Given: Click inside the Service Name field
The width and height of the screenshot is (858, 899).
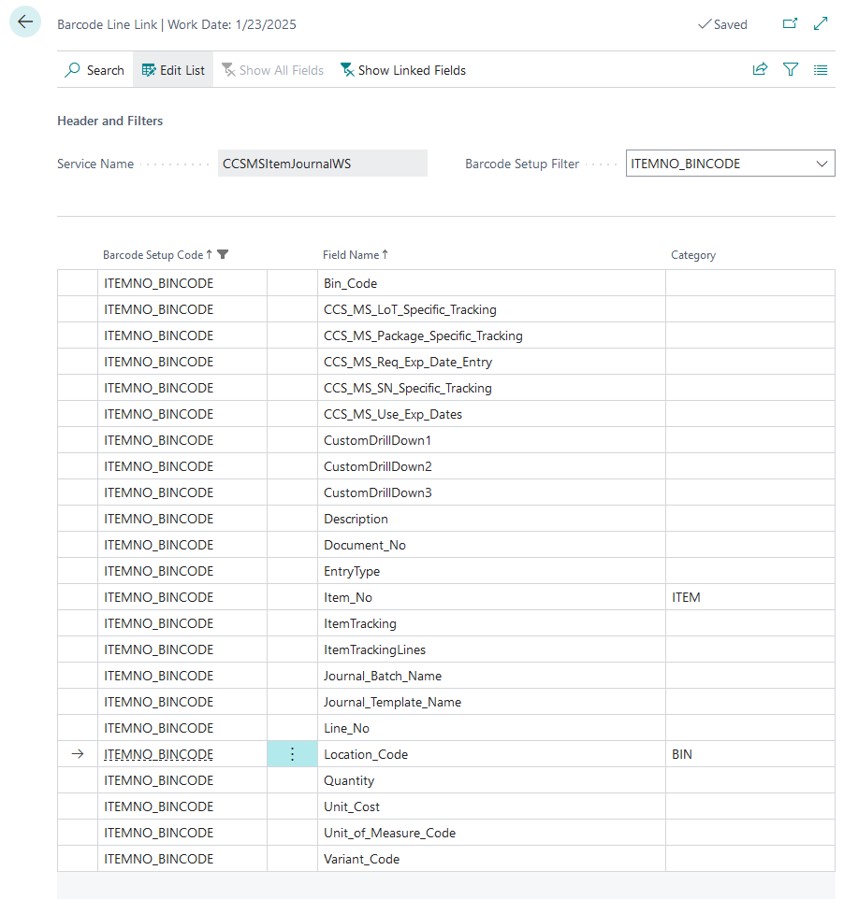Looking at the screenshot, I should (320, 162).
